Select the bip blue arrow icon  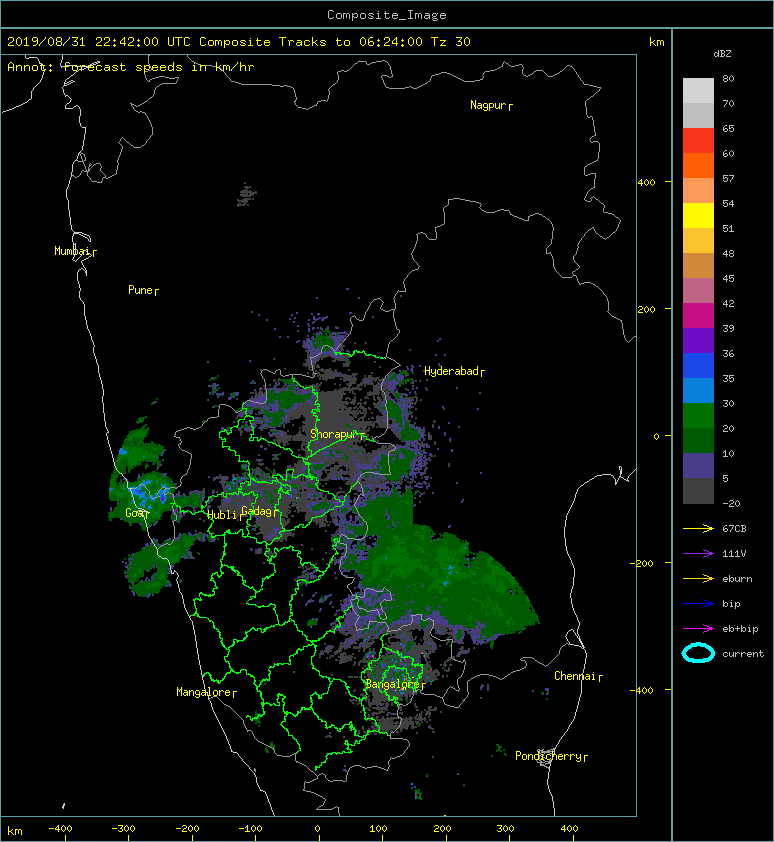coord(698,604)
